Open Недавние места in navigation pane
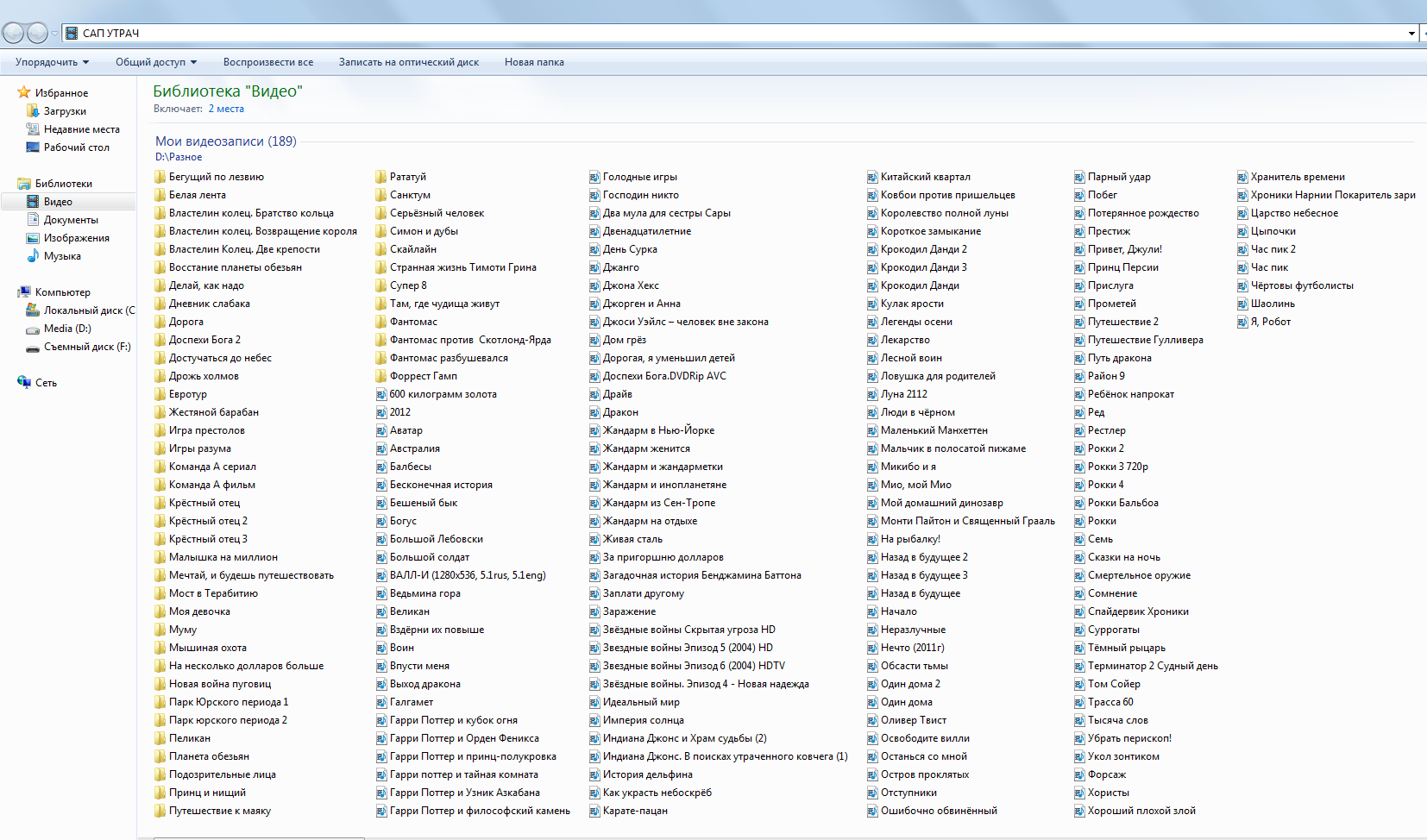This screenshot has width=1427, height=840. tap(82, 129)
